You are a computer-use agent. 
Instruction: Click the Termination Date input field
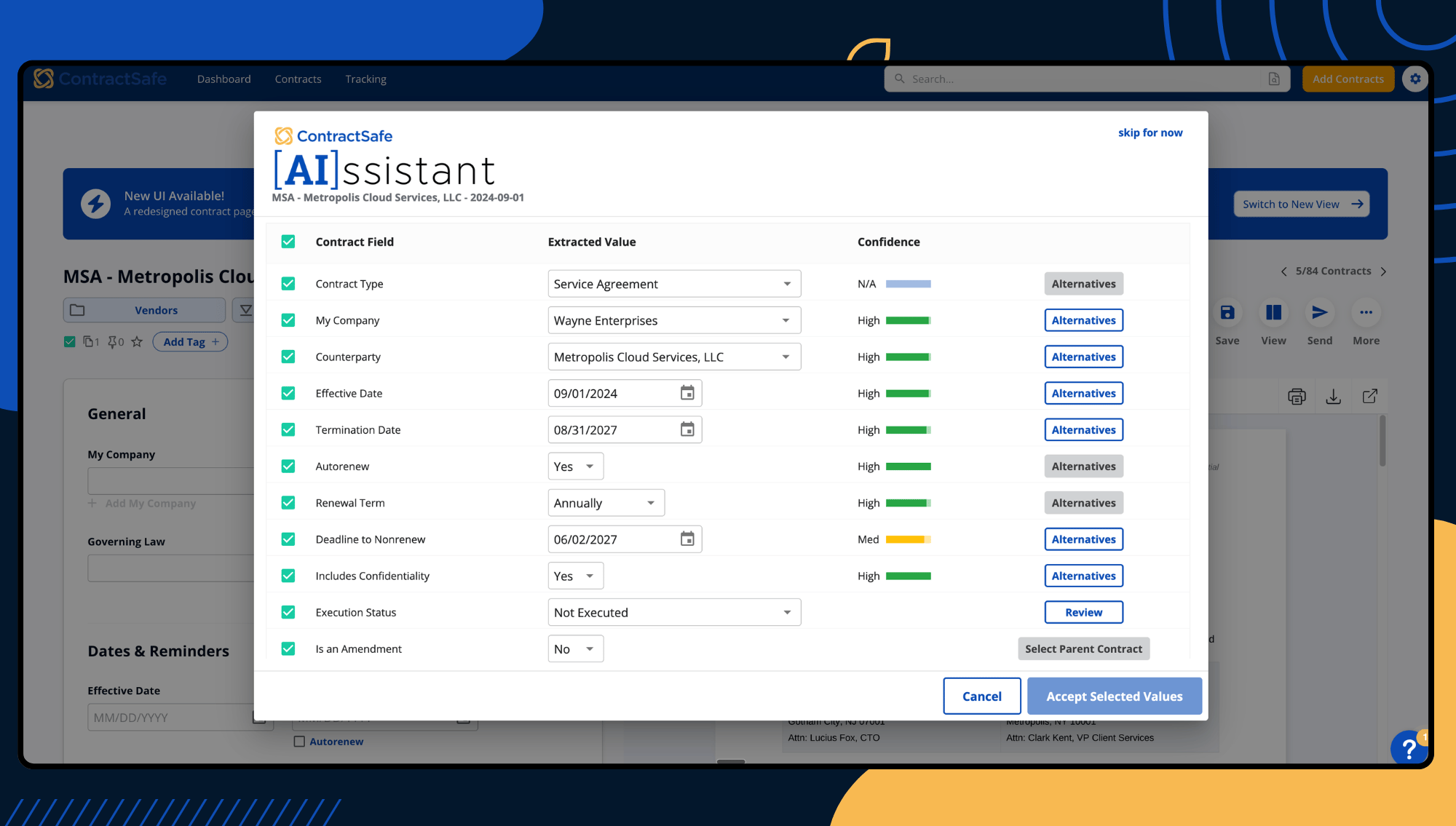612,430
